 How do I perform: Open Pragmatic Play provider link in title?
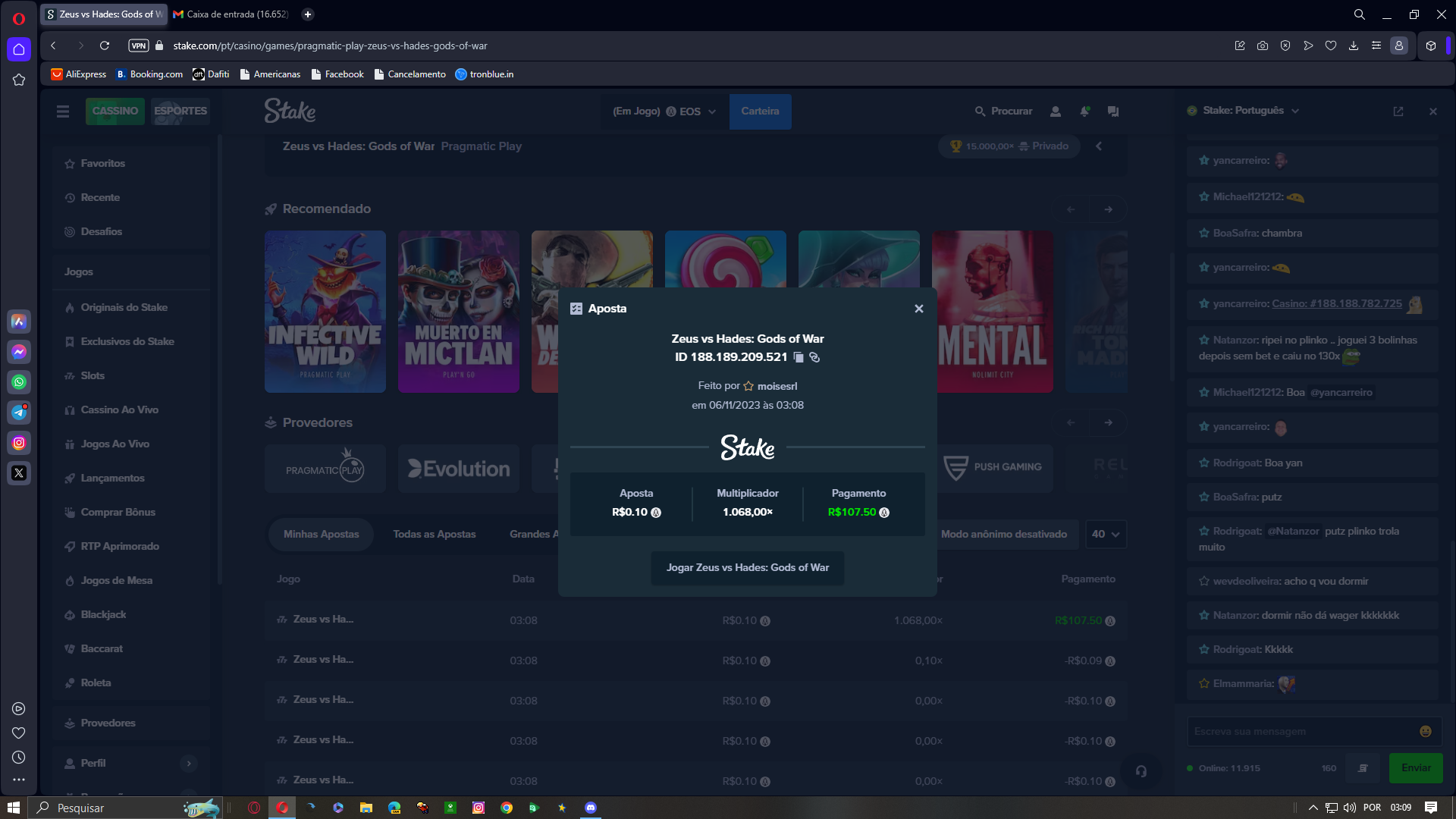coord(481,146)
